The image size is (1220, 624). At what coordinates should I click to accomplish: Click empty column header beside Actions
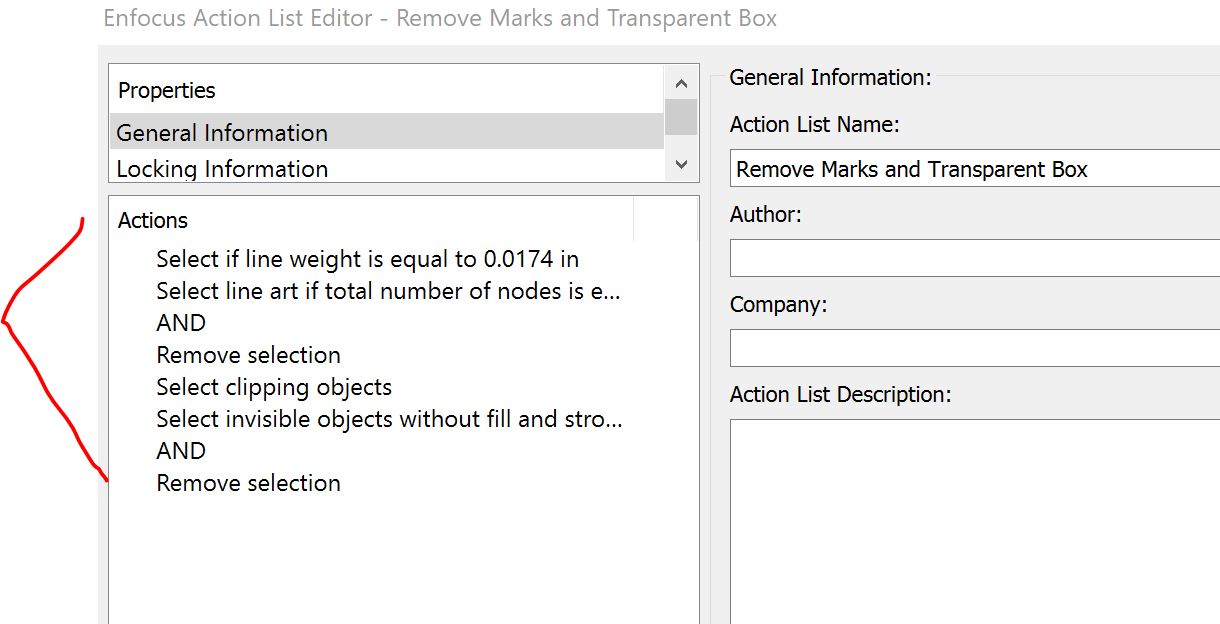(x=665, y=220)
